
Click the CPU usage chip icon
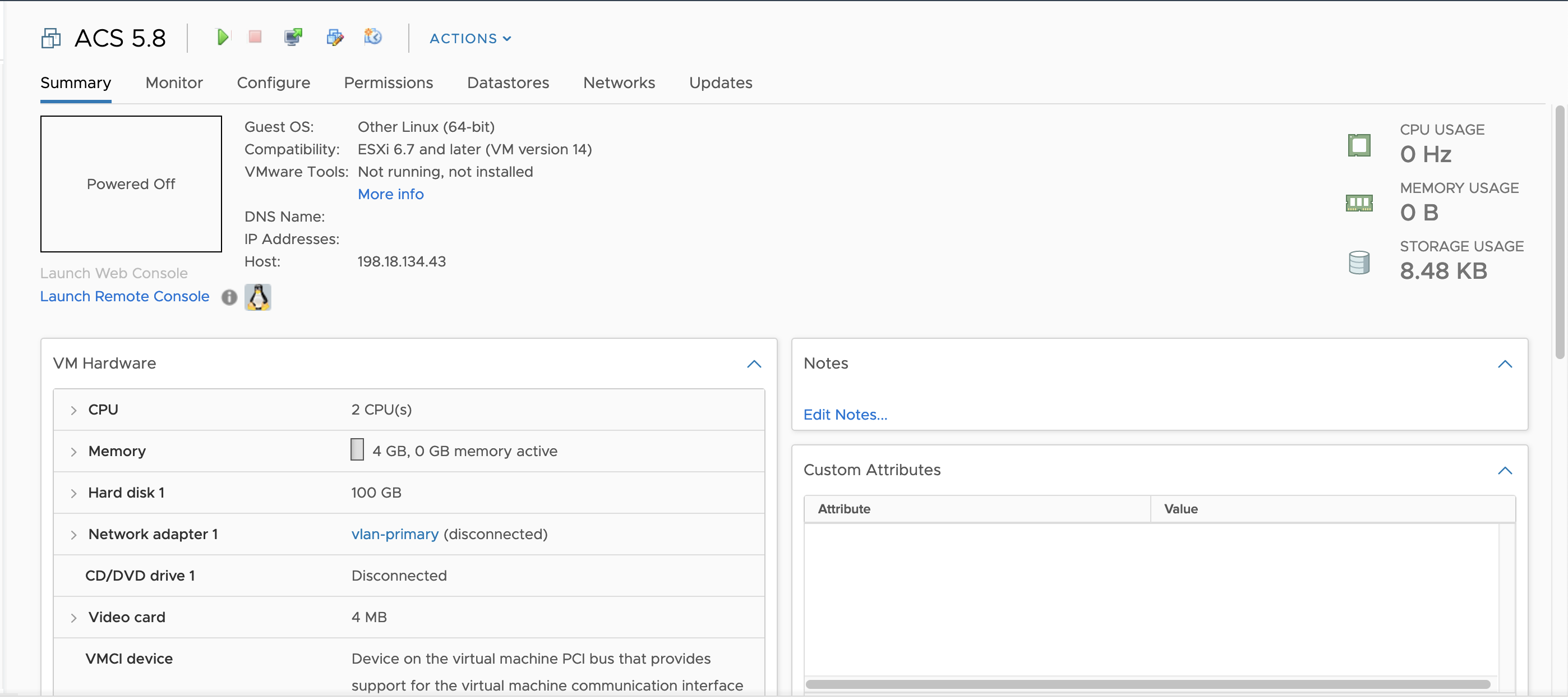(1359, 145)
